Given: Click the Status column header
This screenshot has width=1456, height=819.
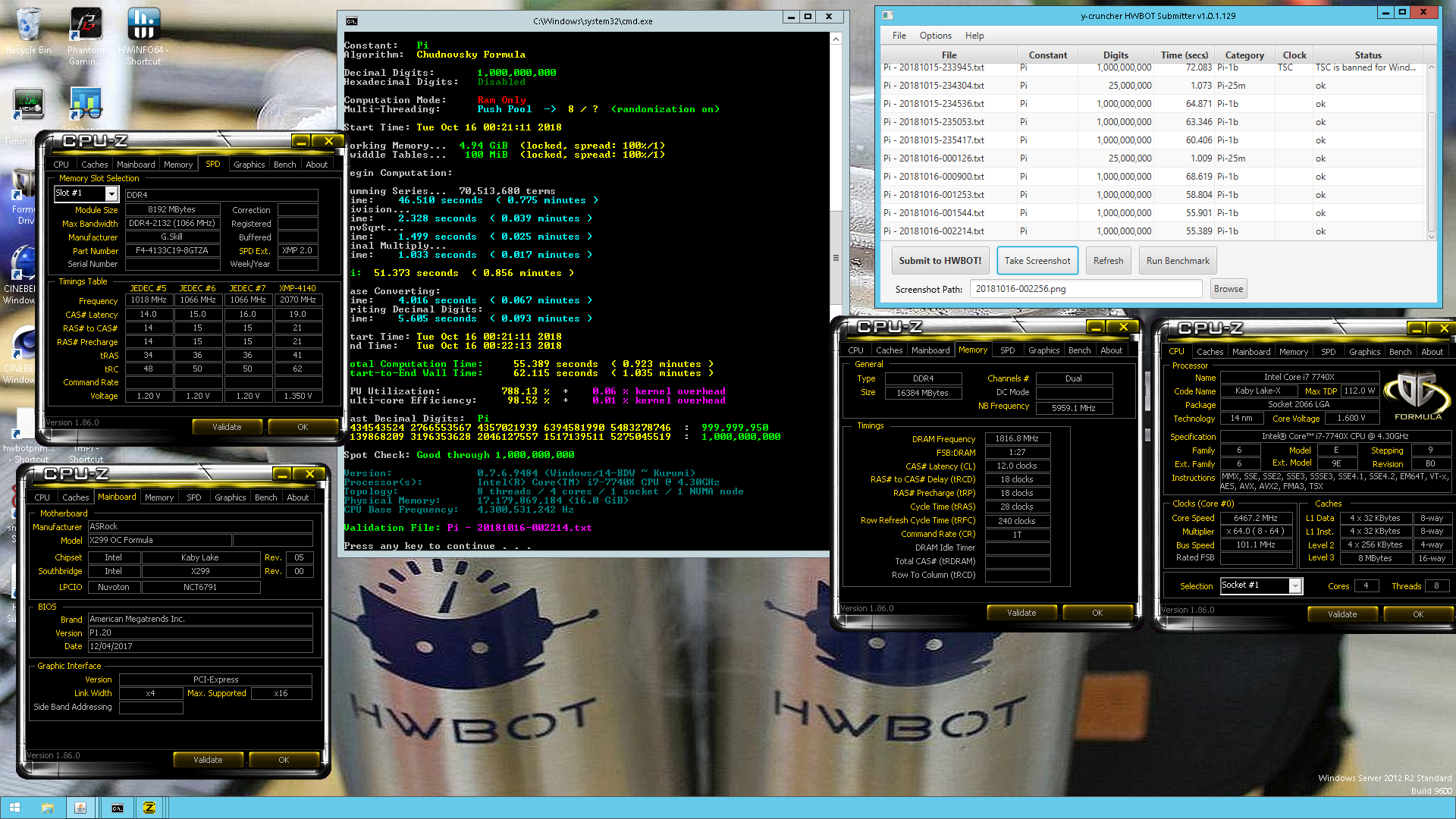Looking at the screenshot, I should [1367, 55].
